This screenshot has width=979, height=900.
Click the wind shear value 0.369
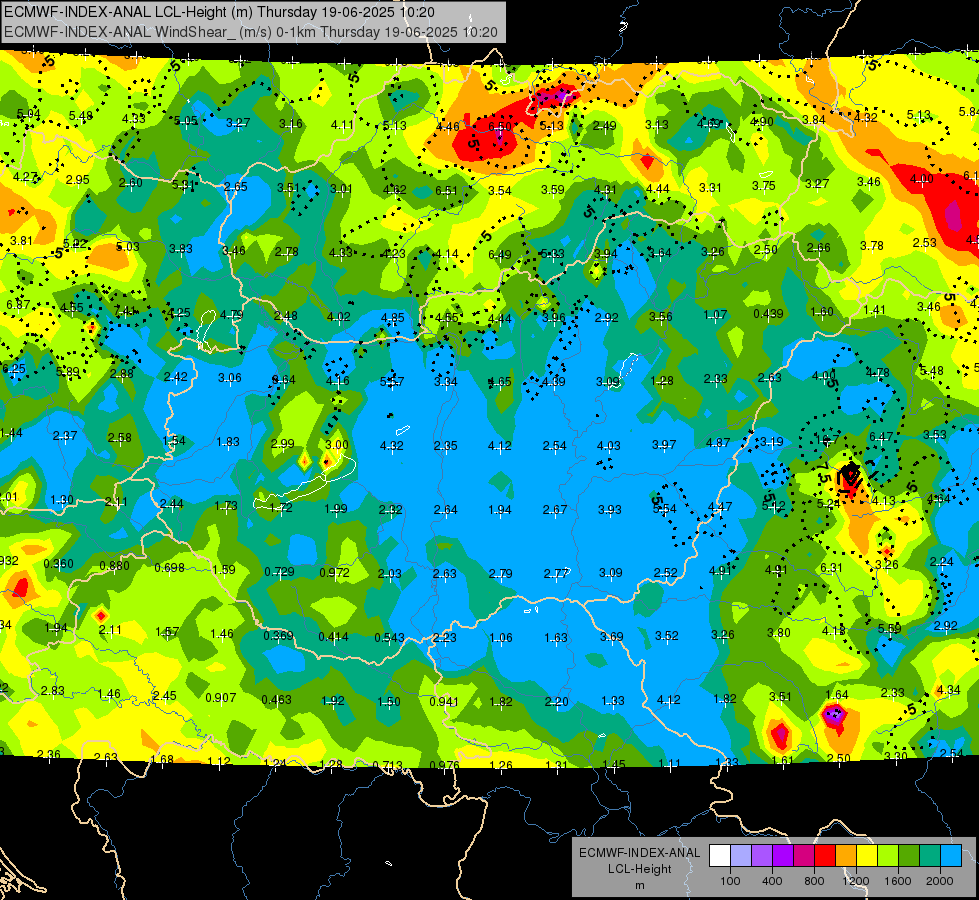278,636
